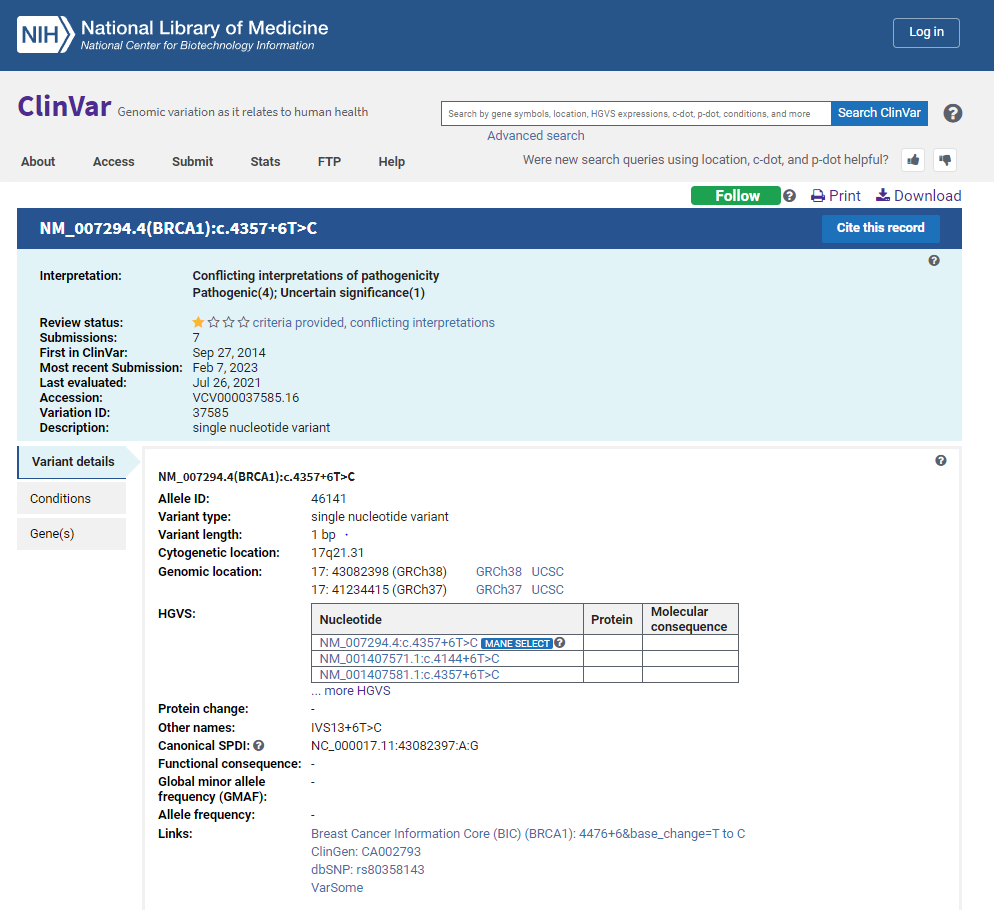This screenshot has height=910, width=994.
Task: Expand the more HGVS list
Action: click(350, 691)
